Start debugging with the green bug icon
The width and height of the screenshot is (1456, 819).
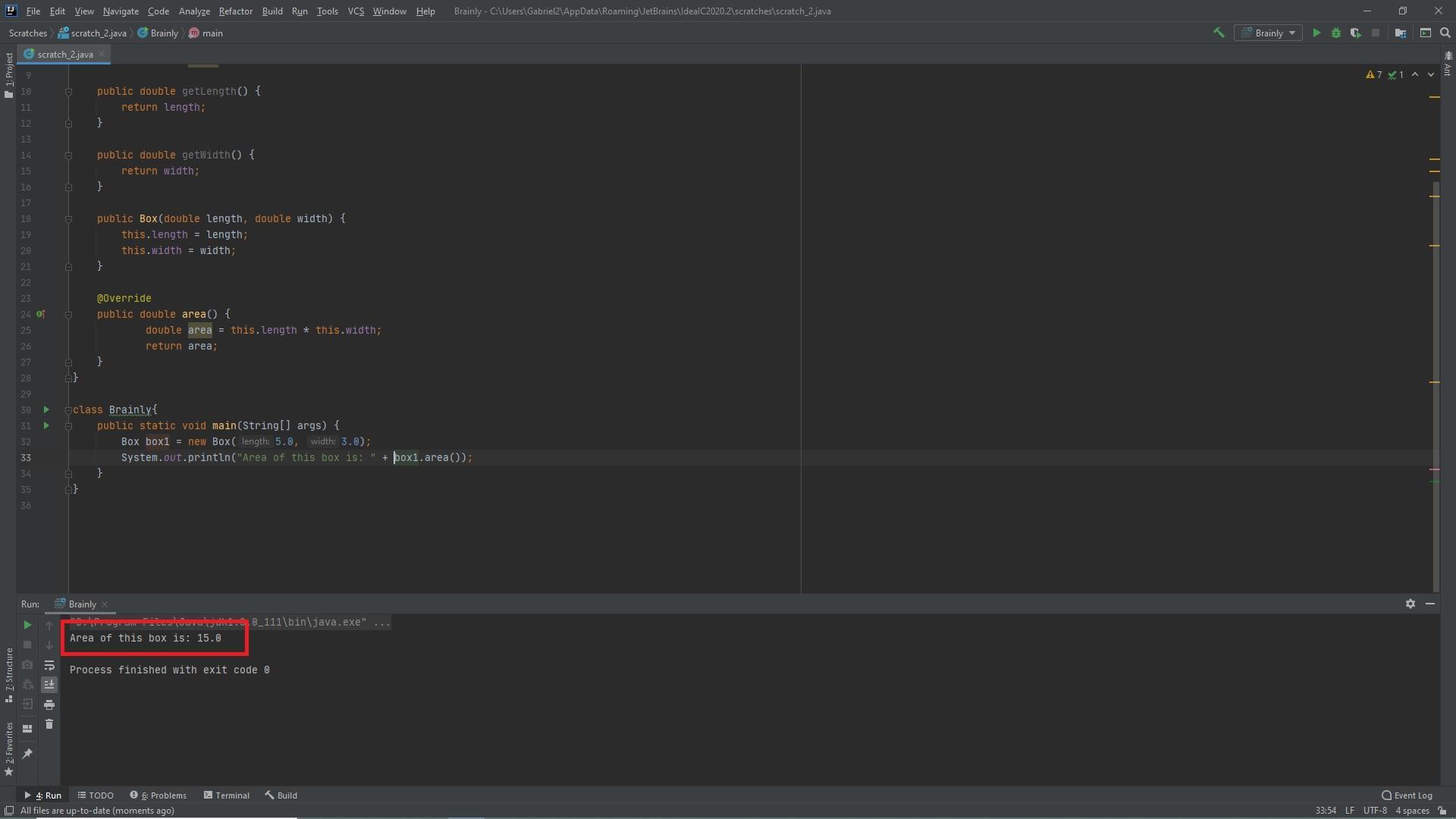point(1336,33)
